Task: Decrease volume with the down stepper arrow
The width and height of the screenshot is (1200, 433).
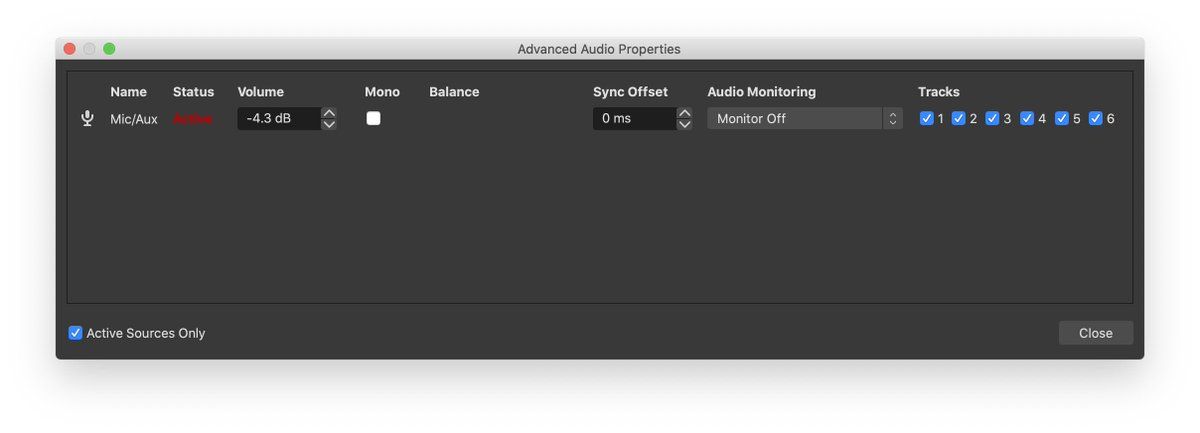Action: tap(329, 124)
